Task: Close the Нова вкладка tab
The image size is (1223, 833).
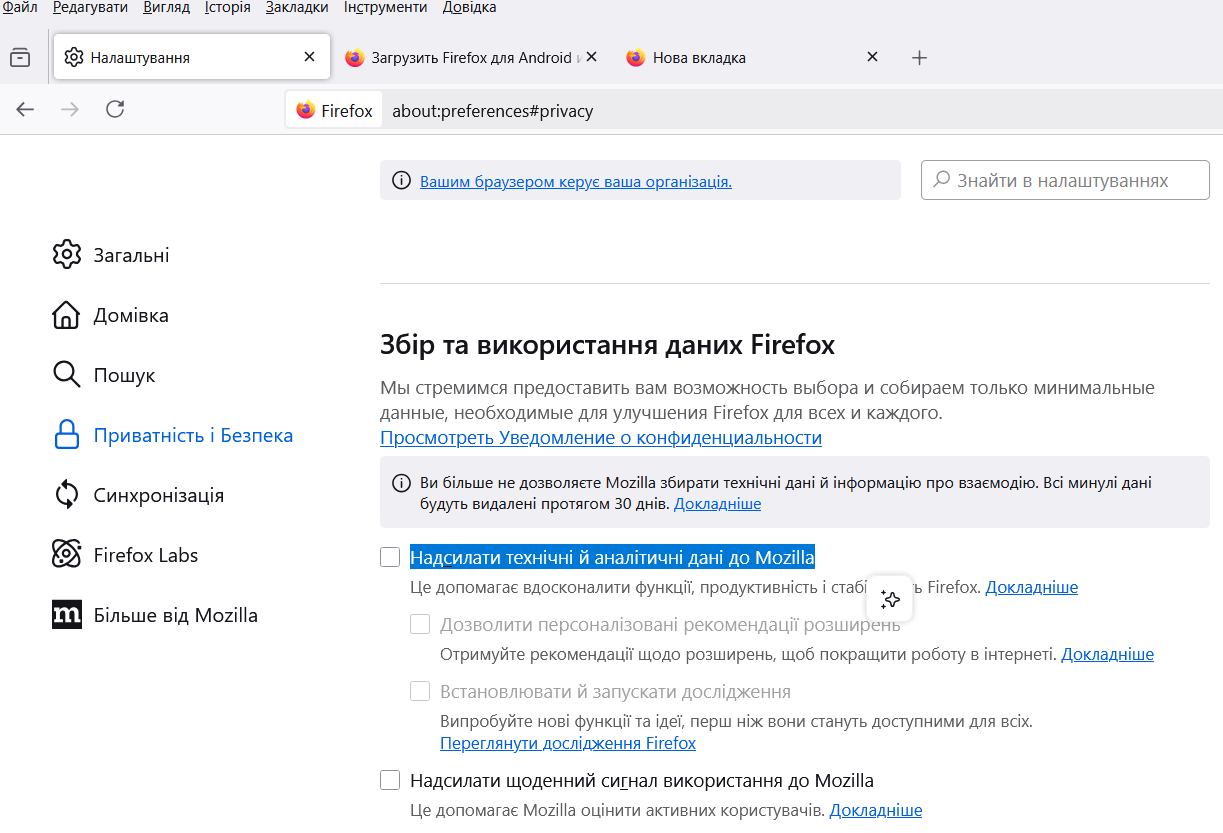Action: click(x=872, y=57)
